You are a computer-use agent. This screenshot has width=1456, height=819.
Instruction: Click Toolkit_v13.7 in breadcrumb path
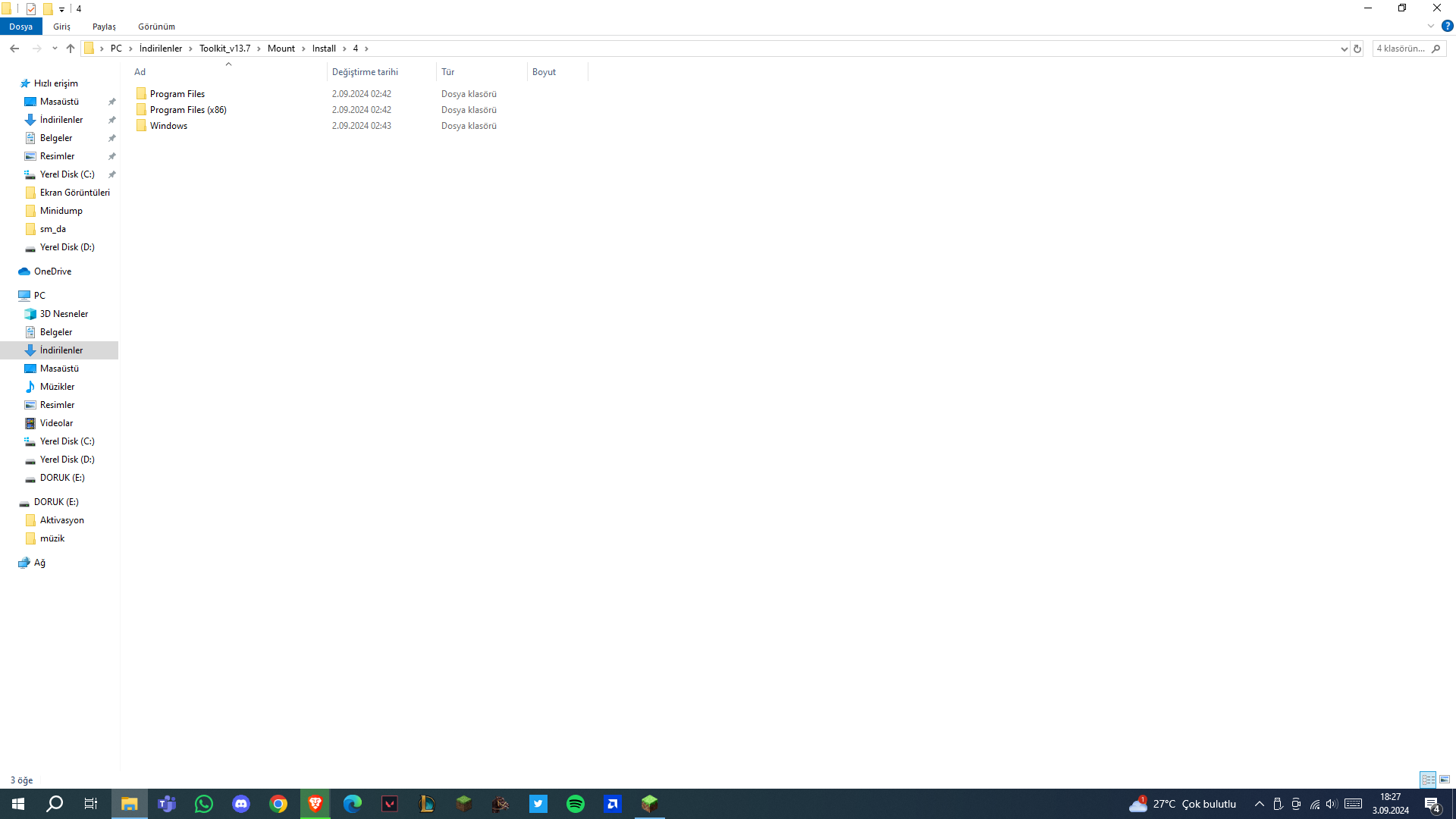coord(224,49)
